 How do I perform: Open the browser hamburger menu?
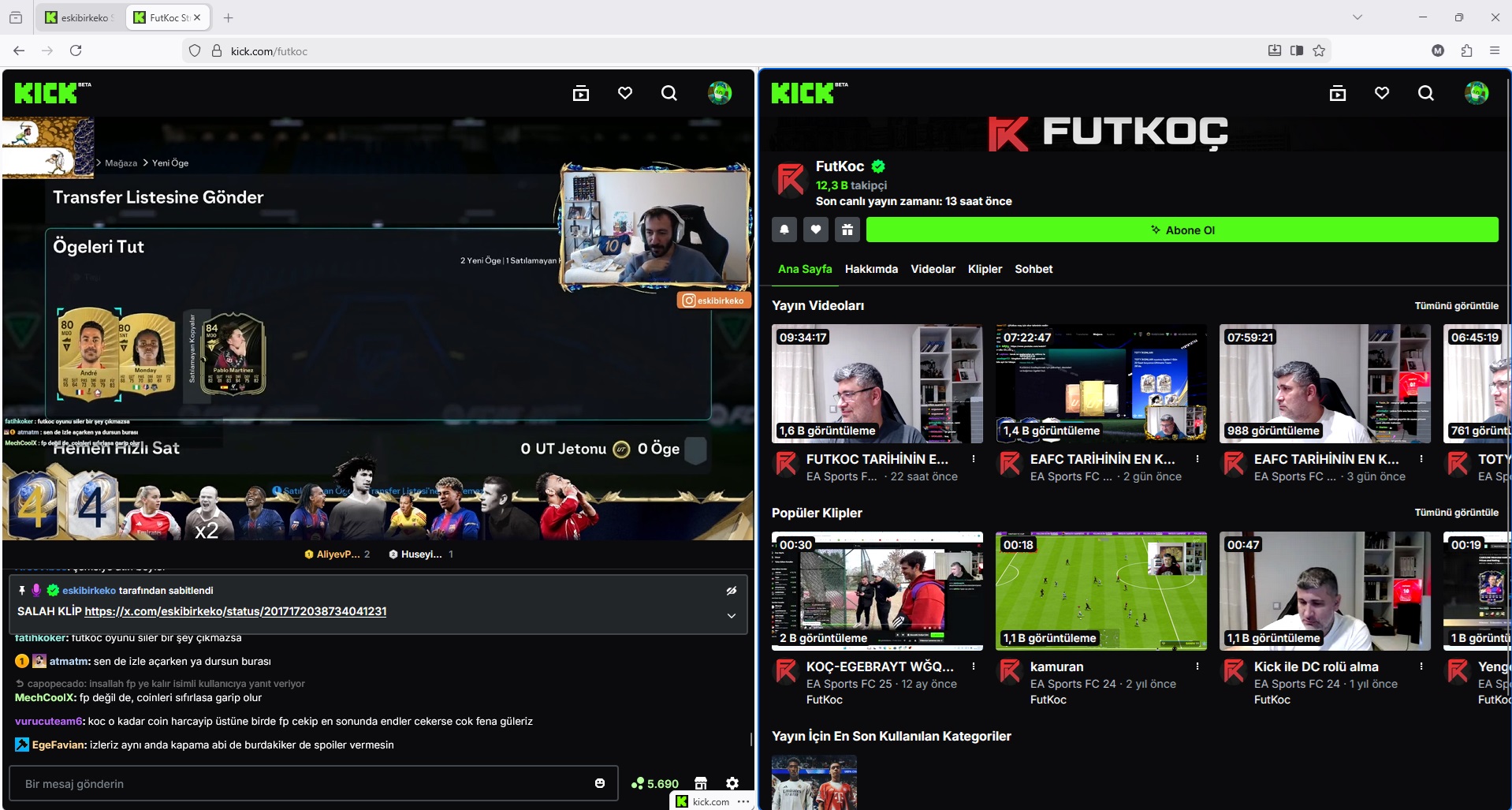[x=1495, y=50]
